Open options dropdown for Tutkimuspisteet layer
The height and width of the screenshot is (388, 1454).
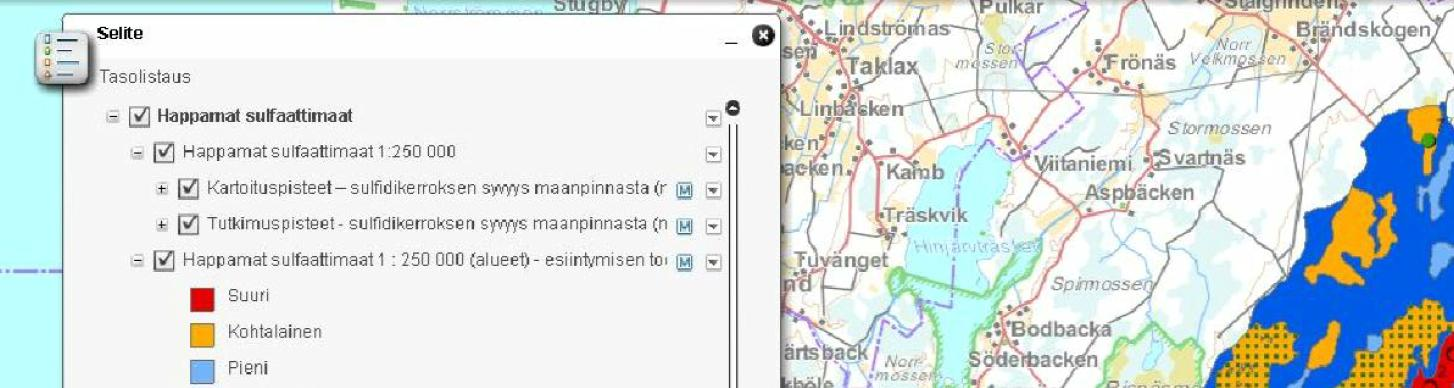713,227
